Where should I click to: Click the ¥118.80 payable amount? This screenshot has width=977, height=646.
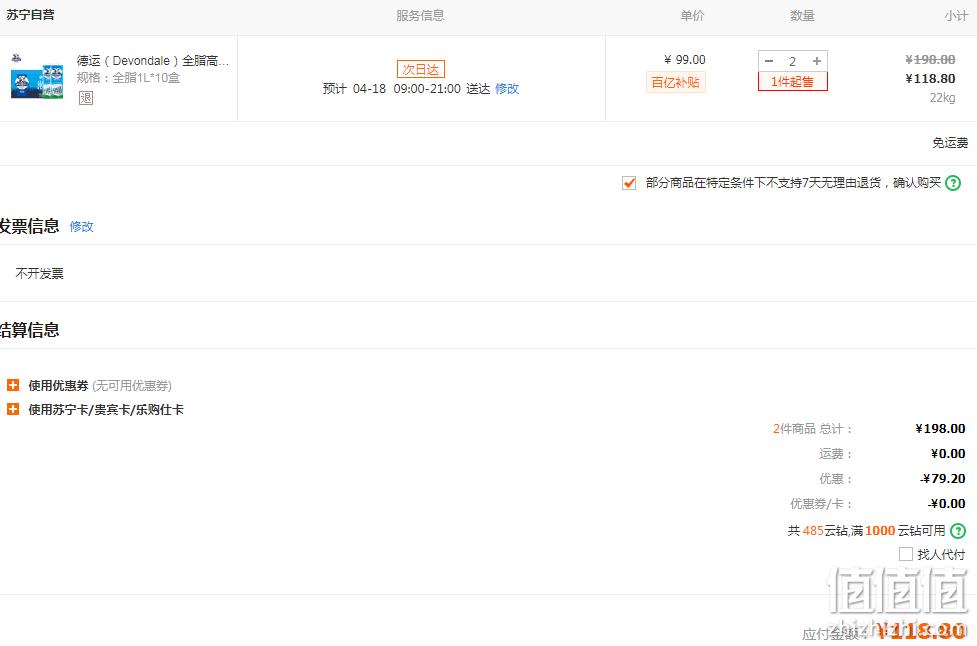[922, 630]
